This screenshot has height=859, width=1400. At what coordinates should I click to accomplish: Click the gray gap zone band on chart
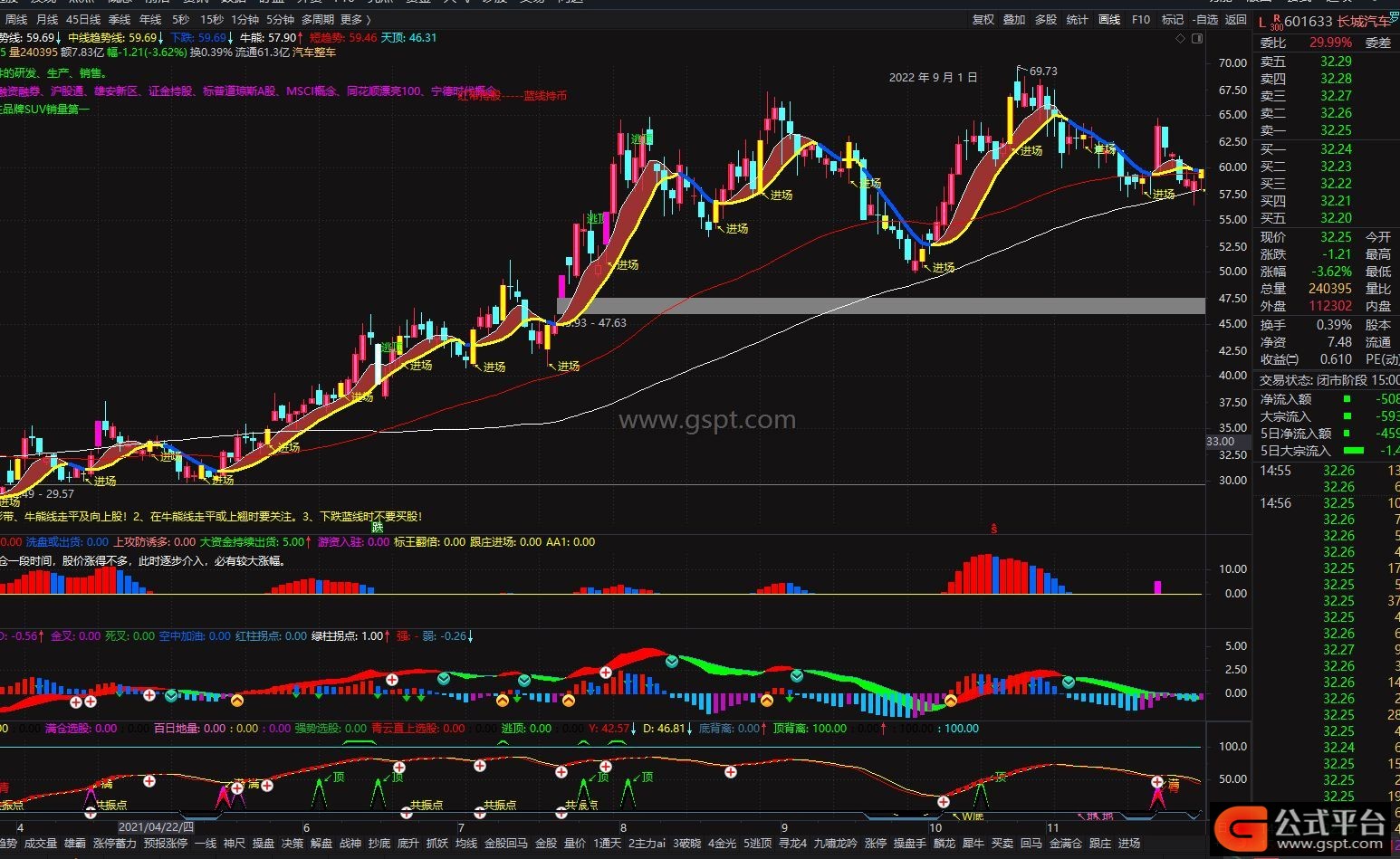(880, 306)
